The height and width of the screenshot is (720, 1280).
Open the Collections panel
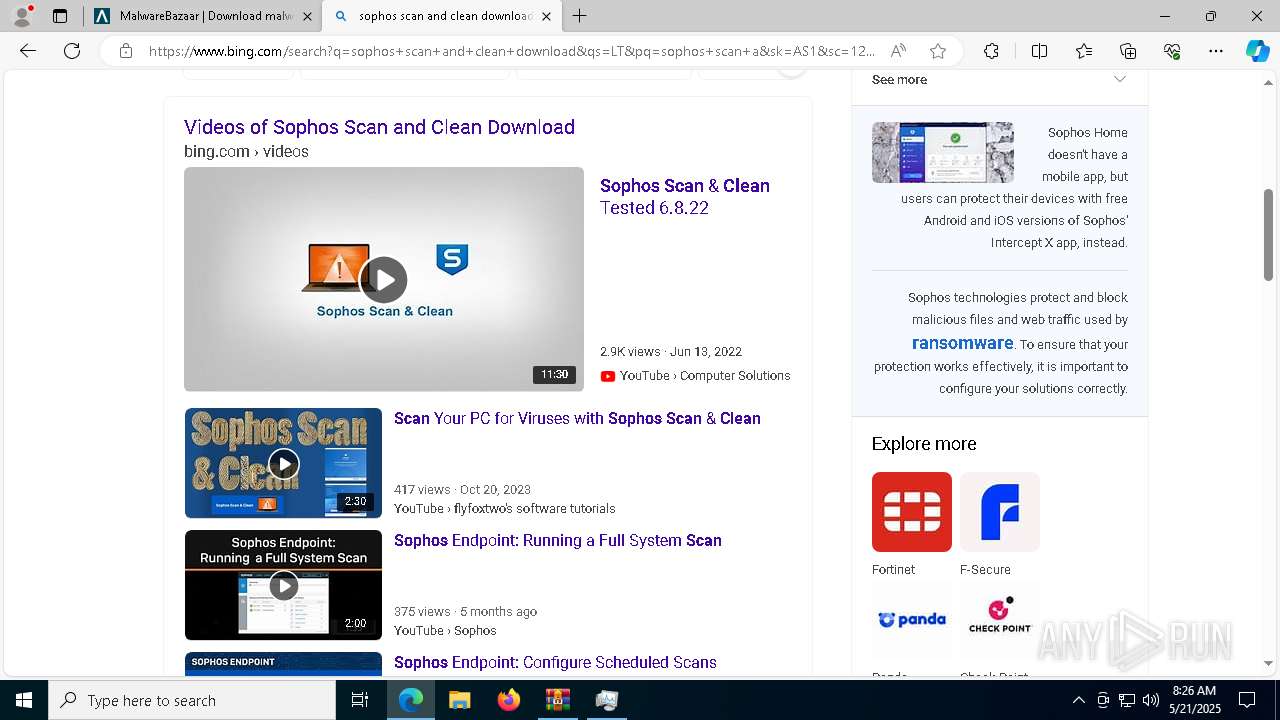tap(1128, 51)
